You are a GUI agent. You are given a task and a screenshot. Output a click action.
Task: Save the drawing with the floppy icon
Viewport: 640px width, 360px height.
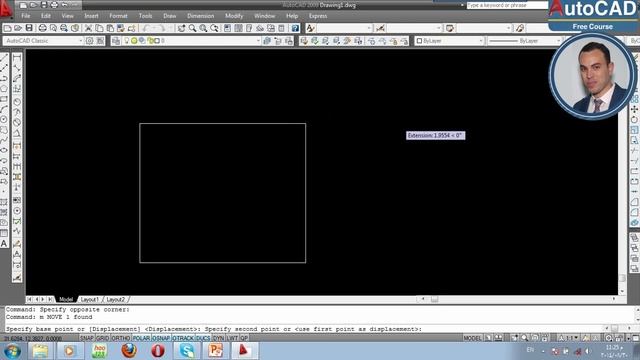pyautogui.click(x=29, y=28)
